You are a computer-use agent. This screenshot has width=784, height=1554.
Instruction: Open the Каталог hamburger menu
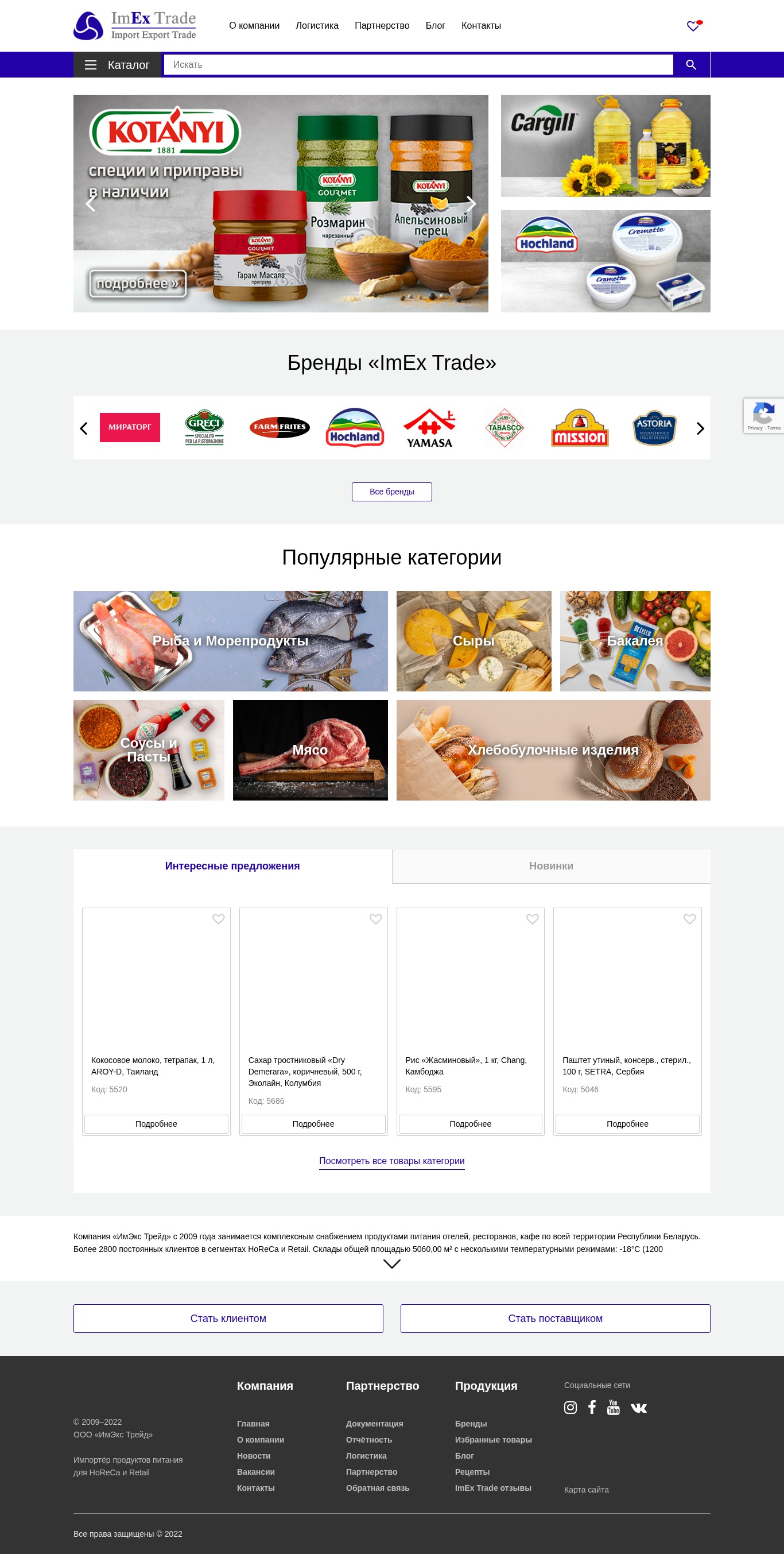118,64
